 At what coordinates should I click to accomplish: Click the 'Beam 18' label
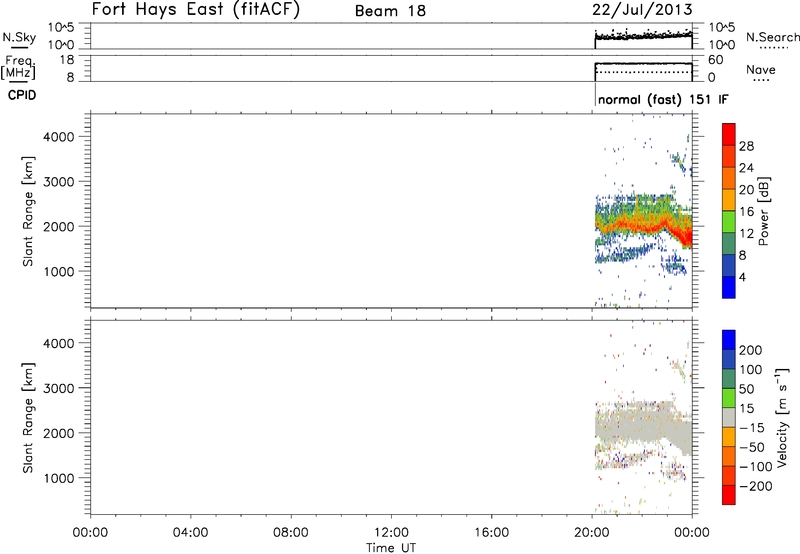tap(390, 11)
